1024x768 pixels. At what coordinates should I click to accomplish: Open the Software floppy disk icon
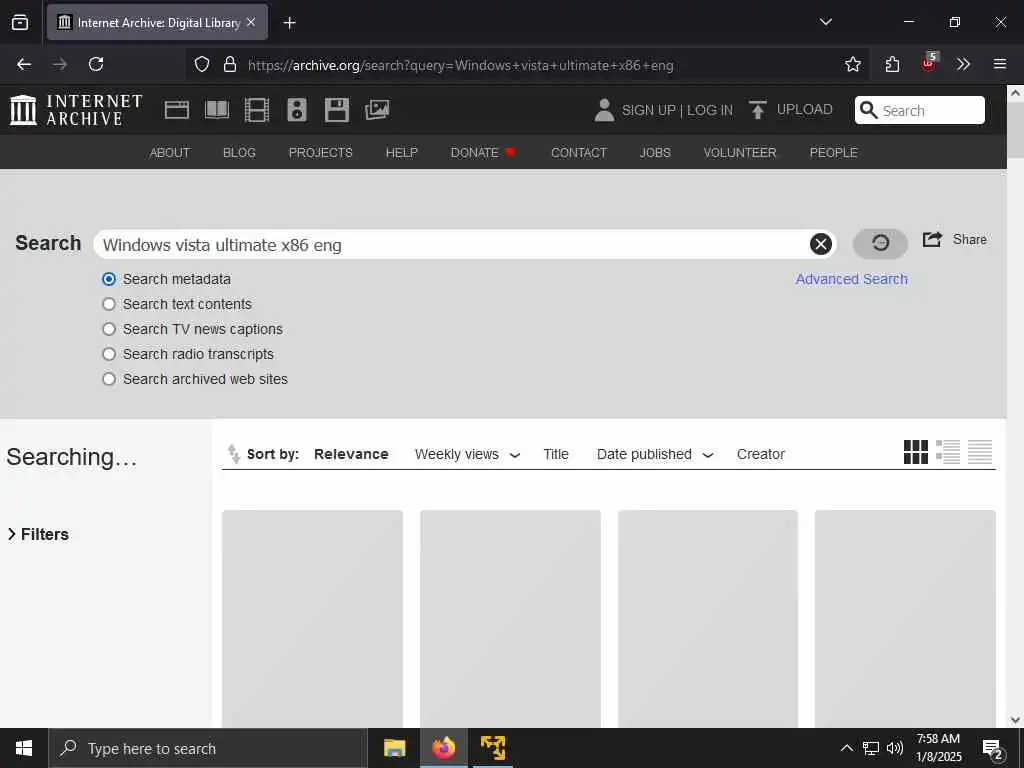click(337, 110)
